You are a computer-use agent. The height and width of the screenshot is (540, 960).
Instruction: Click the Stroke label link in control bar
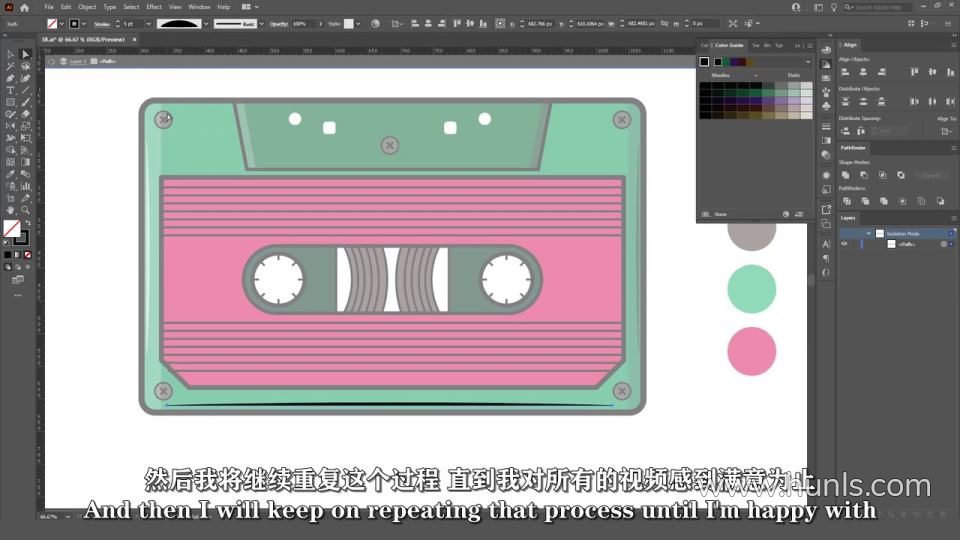(x=102, y=24)
